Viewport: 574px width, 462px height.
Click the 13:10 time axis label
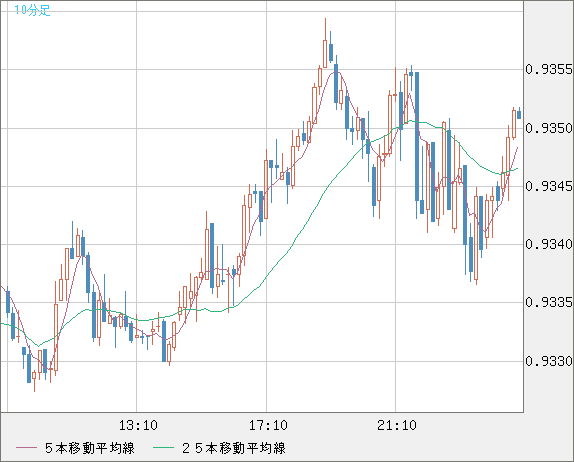(x=138, y=425)
